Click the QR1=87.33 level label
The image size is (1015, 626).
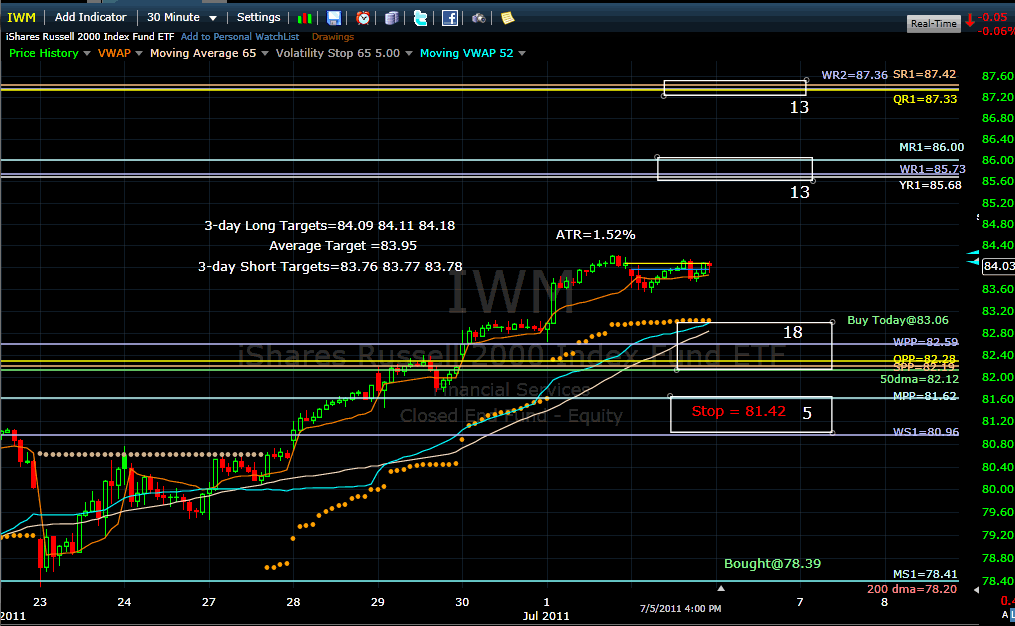click(925, 99)
